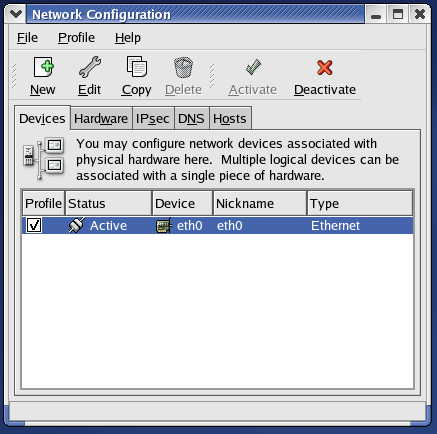
Task: Click the green Activate checkmark icon
Action: pyautogui.click(x=253, y=67)
